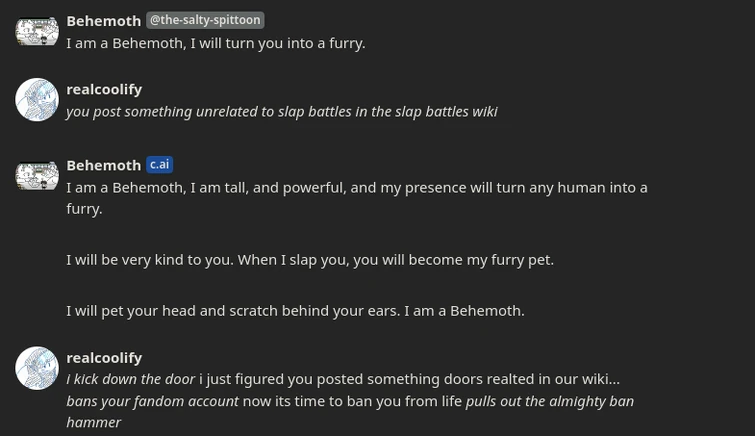755x436 pixels.
Task: Select the "I am tall, and powerful" message text
Action: pyautogui.click(x=356, y=187)
